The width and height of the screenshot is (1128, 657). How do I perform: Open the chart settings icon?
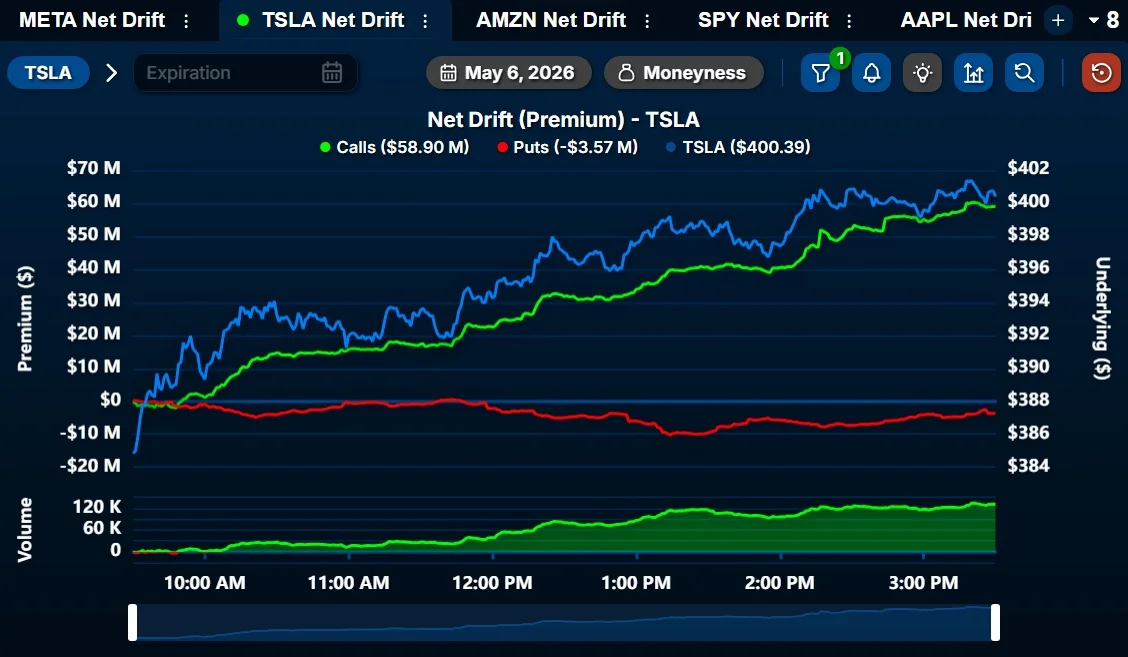[x=973, y=73]
